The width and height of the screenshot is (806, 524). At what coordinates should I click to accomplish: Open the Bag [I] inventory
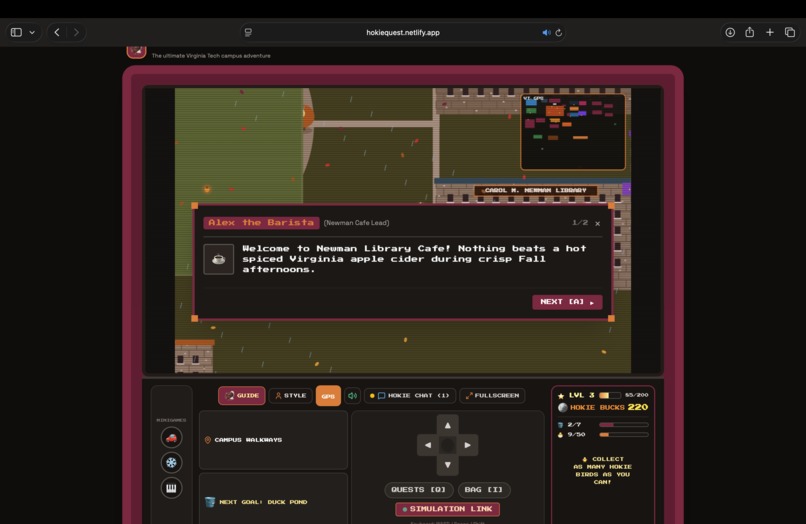pyautogui.click(x=484, y=490)
